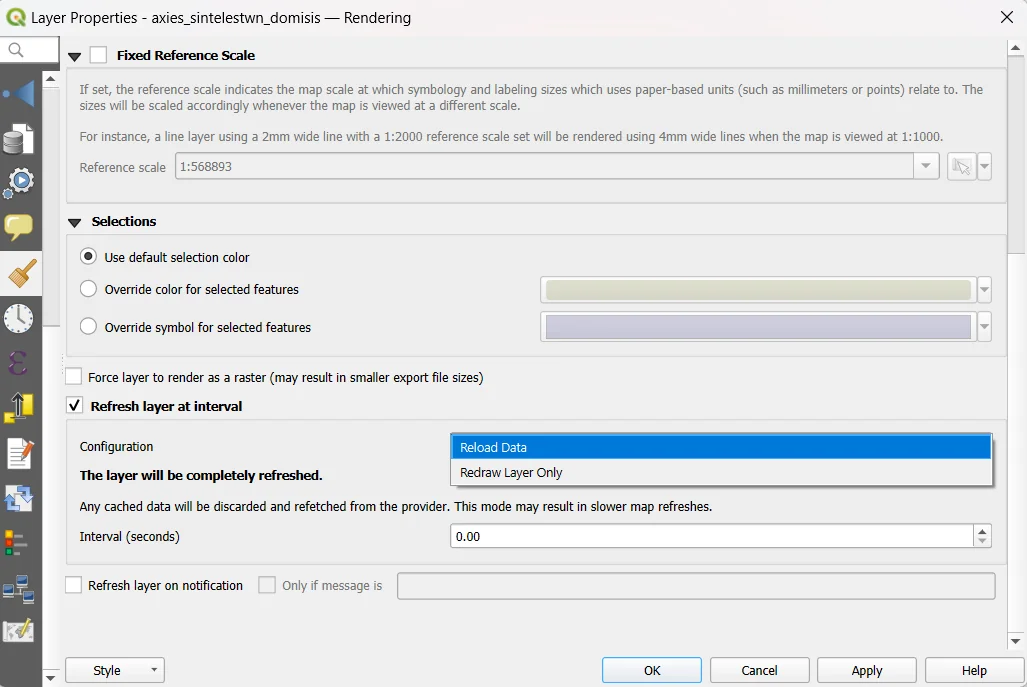The image size is (1027, 687).
Task: Choose Reload Data from the list
Action: (720, 448)
